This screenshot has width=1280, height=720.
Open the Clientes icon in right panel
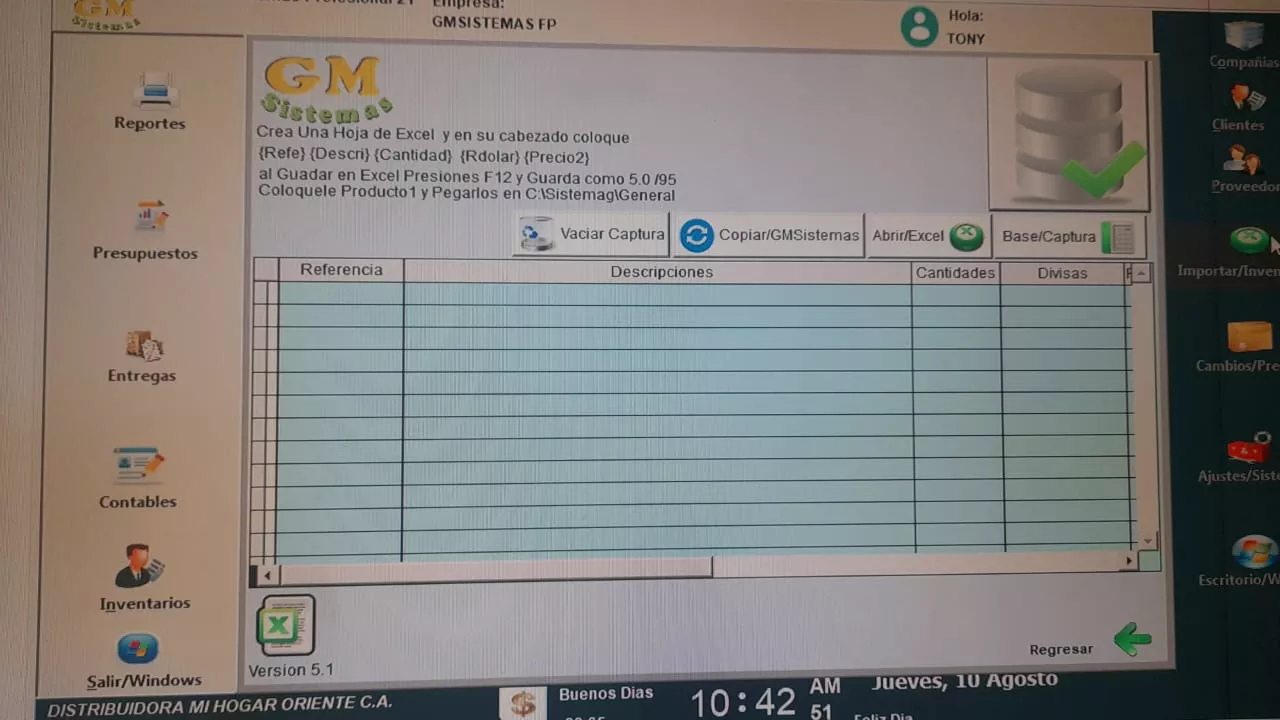tap(1247, 98)
